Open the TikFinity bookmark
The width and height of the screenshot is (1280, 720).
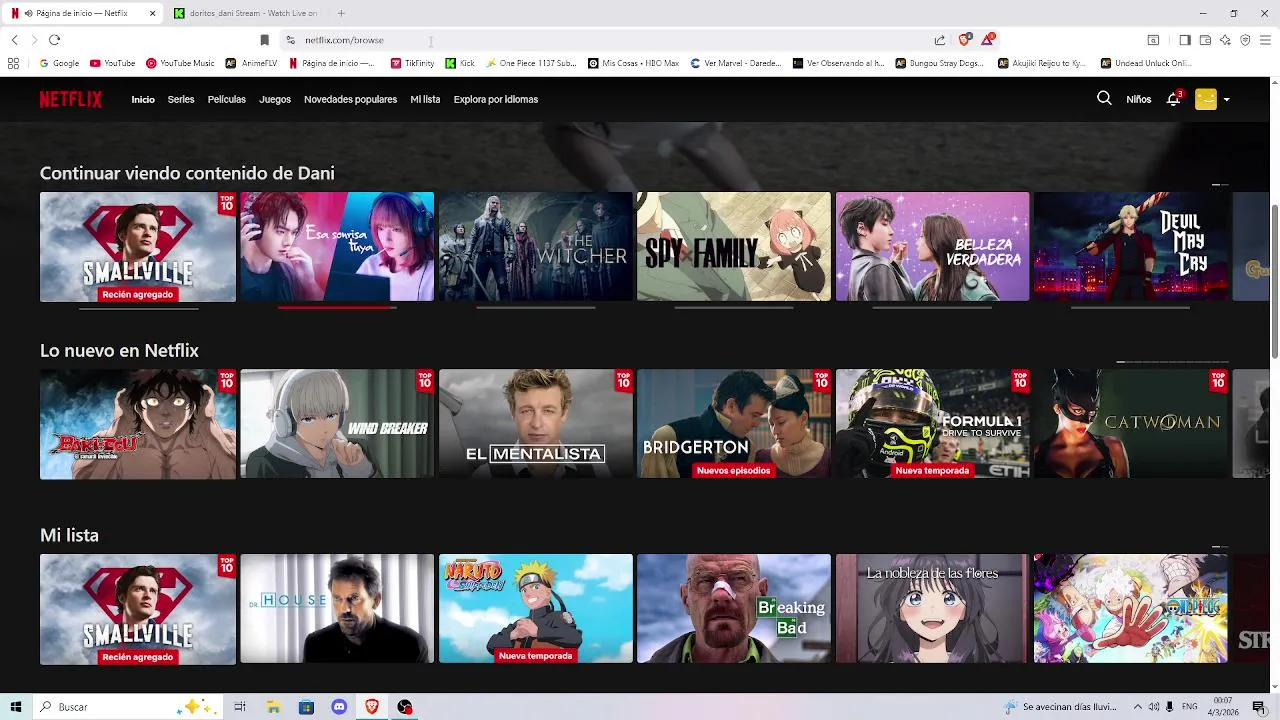(x=412, y=63)
